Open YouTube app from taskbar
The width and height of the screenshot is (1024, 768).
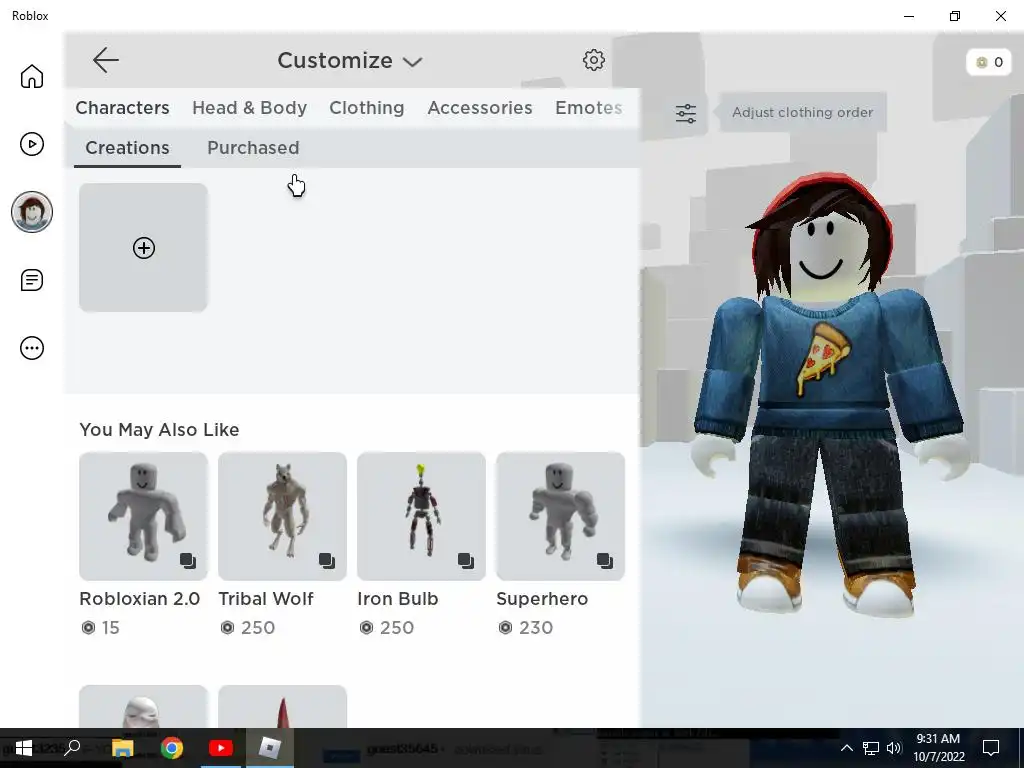[x=221, y=748]
